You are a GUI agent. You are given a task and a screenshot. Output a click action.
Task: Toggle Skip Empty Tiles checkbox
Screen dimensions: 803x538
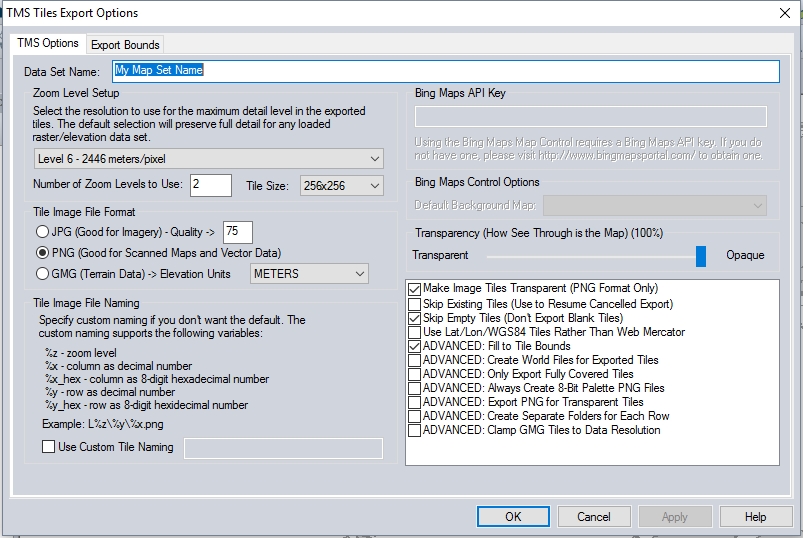pyautogui.click(x=414, y=318)
